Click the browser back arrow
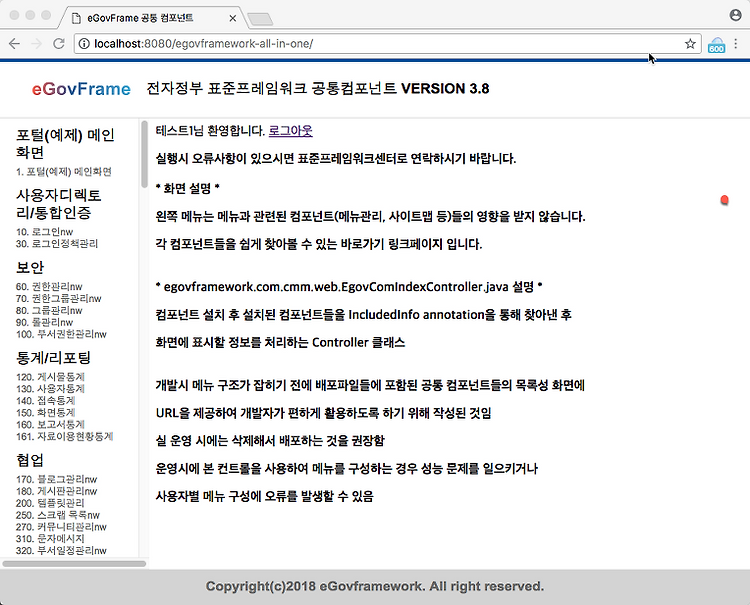Viewport: 750px width, 605px height. (x=14, y=44)
